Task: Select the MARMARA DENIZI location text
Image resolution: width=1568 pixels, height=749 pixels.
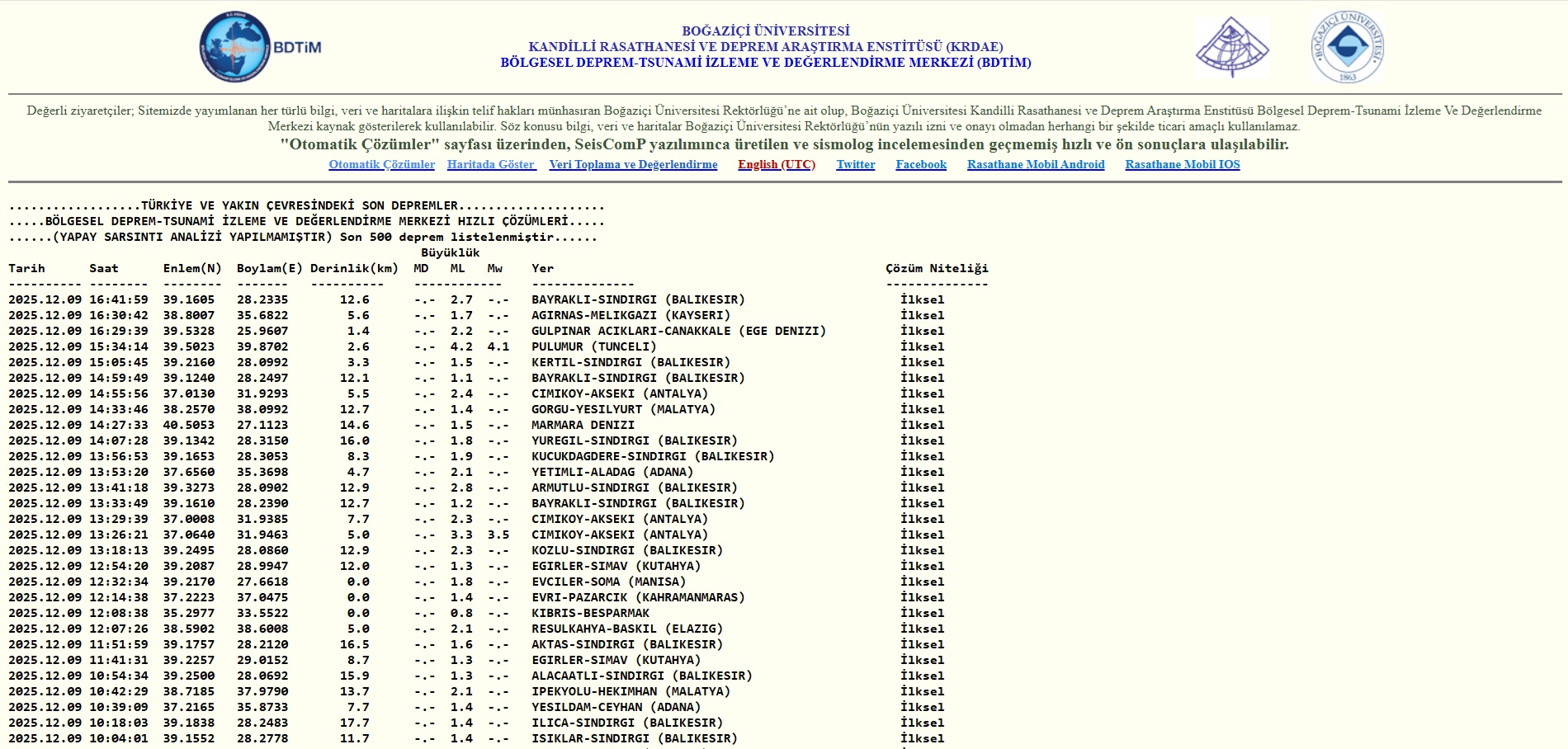Action: tap(583, 425)
